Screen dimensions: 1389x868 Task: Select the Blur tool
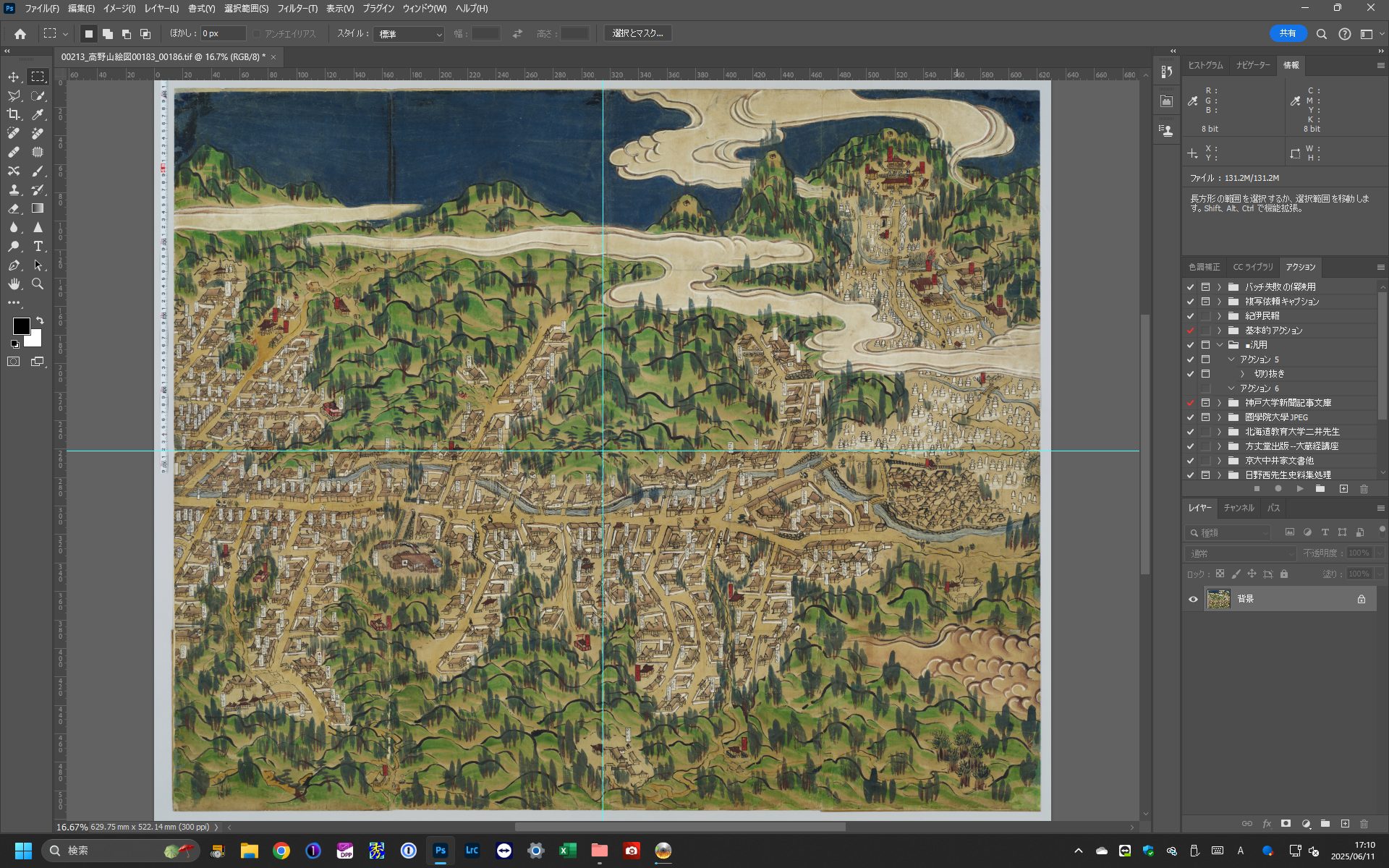coord(14,227)
